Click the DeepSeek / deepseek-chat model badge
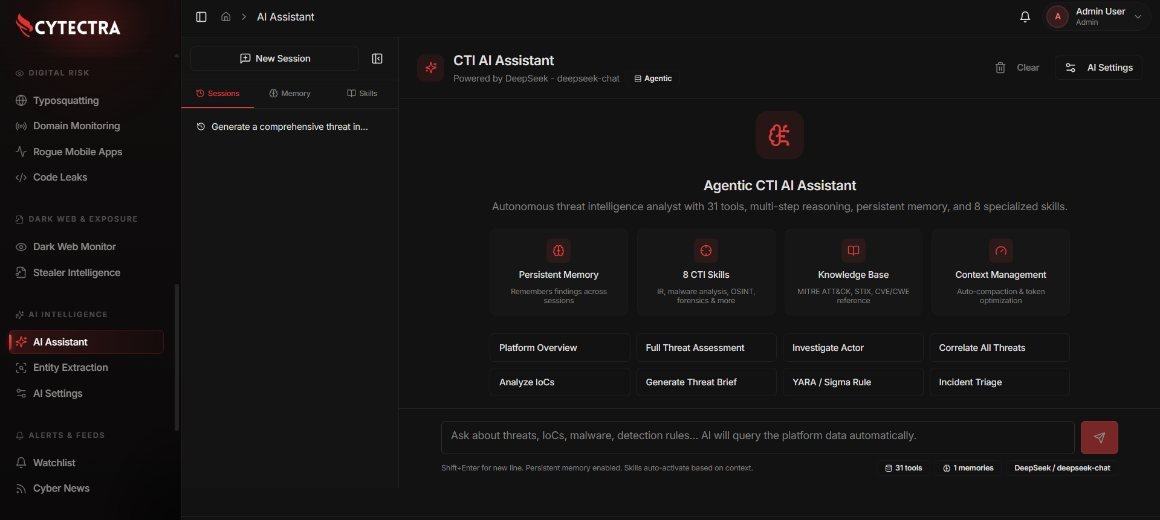 click(1062, 468)
